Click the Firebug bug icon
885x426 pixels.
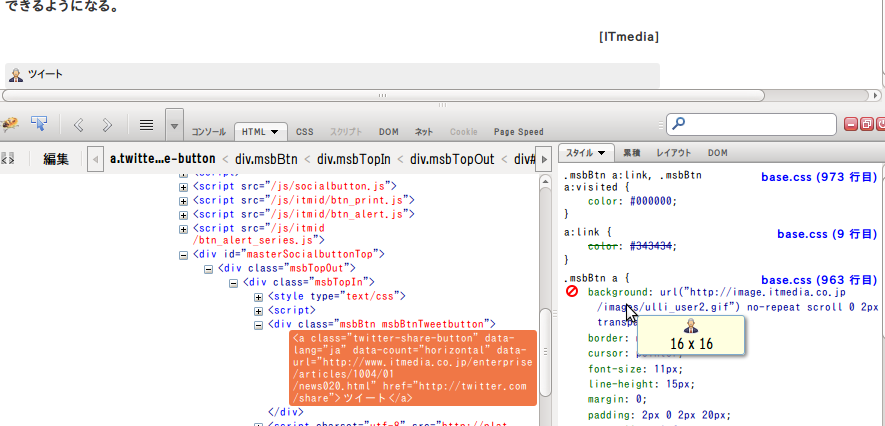tap(9, 124)
